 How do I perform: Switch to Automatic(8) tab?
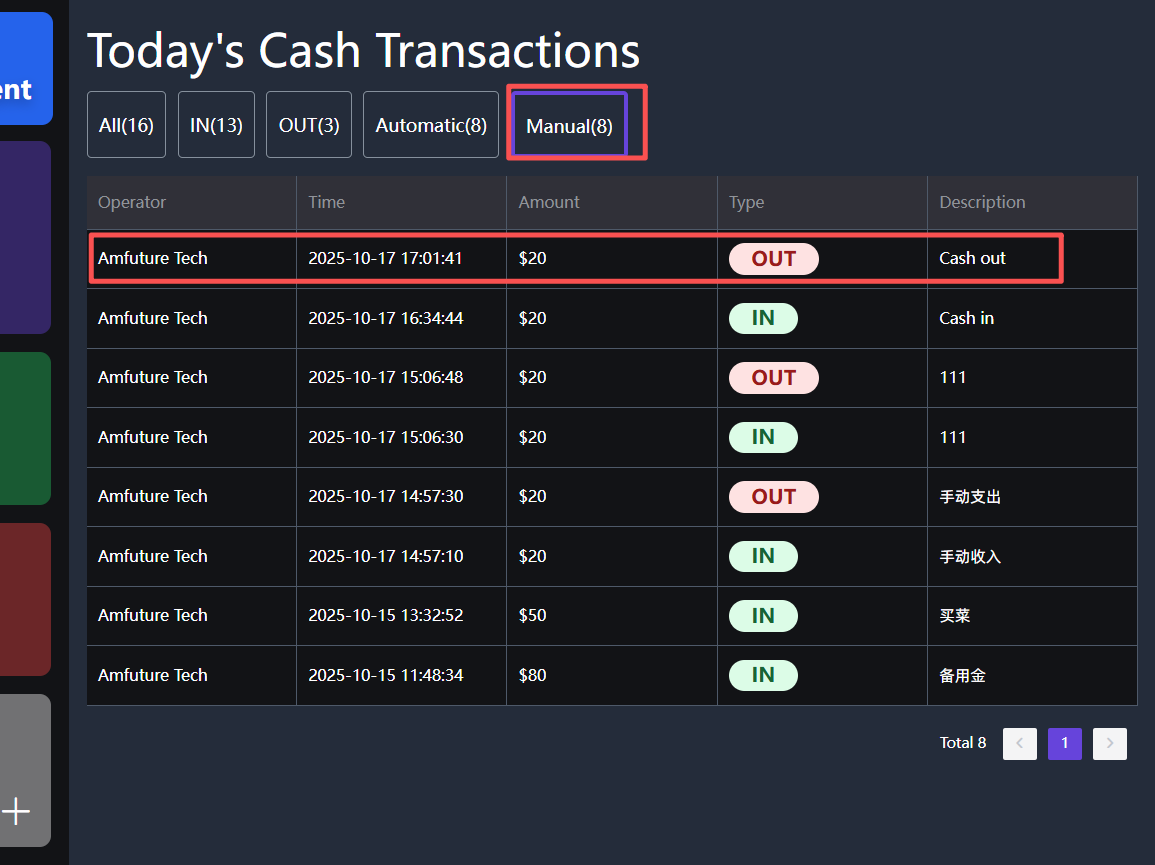tap(430, 125)
